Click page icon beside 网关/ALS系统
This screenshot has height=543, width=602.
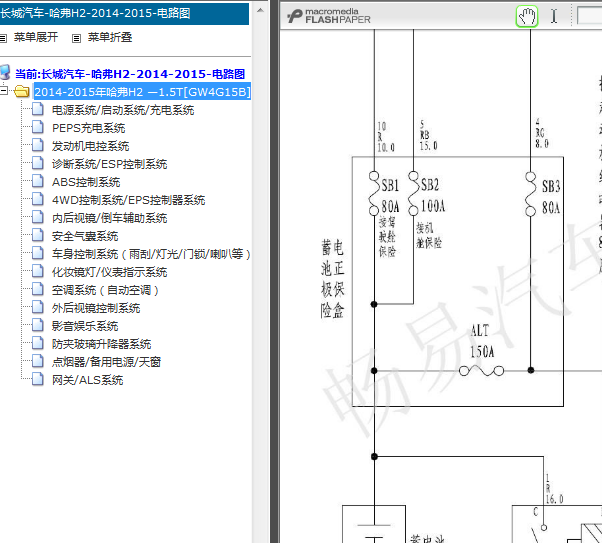[x=38, y=379]
